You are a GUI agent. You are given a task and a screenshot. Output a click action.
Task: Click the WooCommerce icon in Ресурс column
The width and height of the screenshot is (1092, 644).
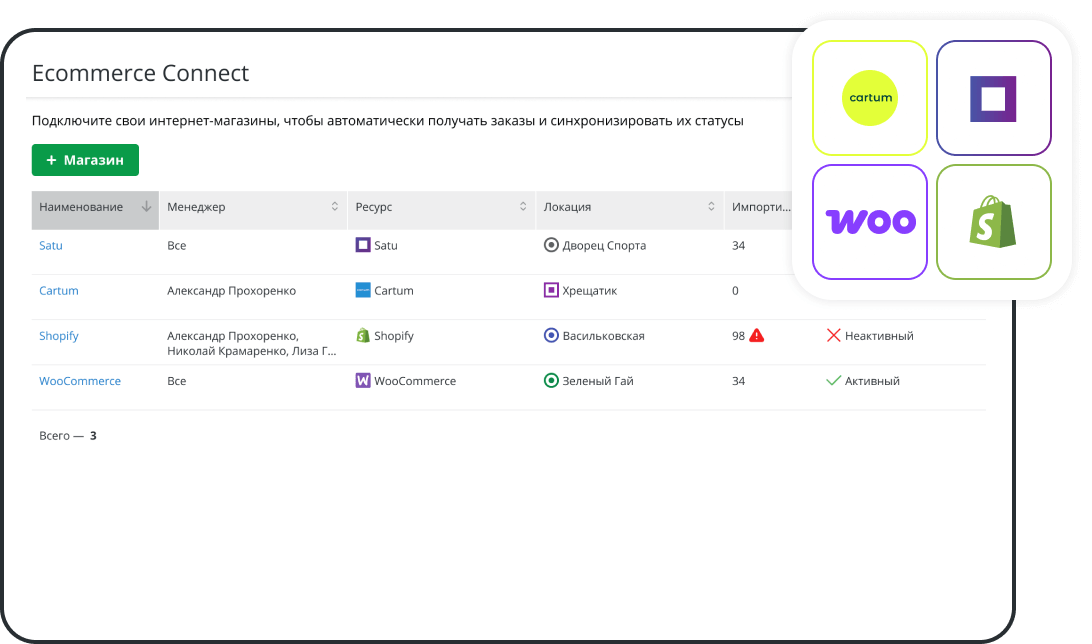tap(363, 381)
